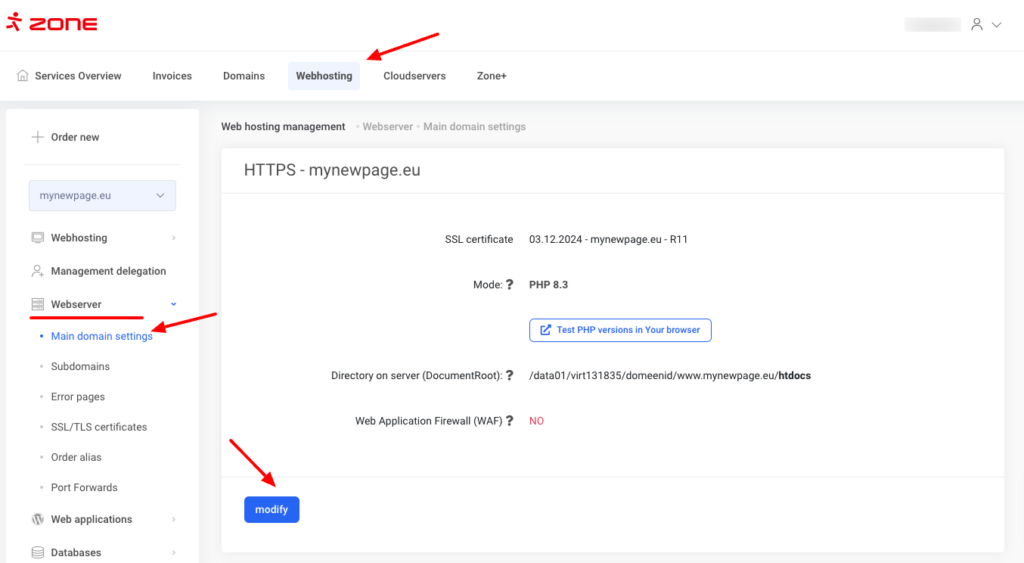Expand the Web applications section arrow
Screen dimensions: 1024x563
point(174,519)
